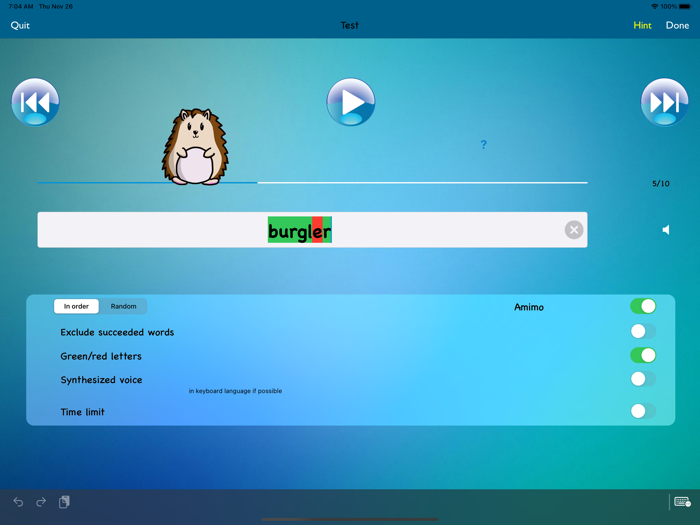Click the blue question mark

tap(483, 145)
